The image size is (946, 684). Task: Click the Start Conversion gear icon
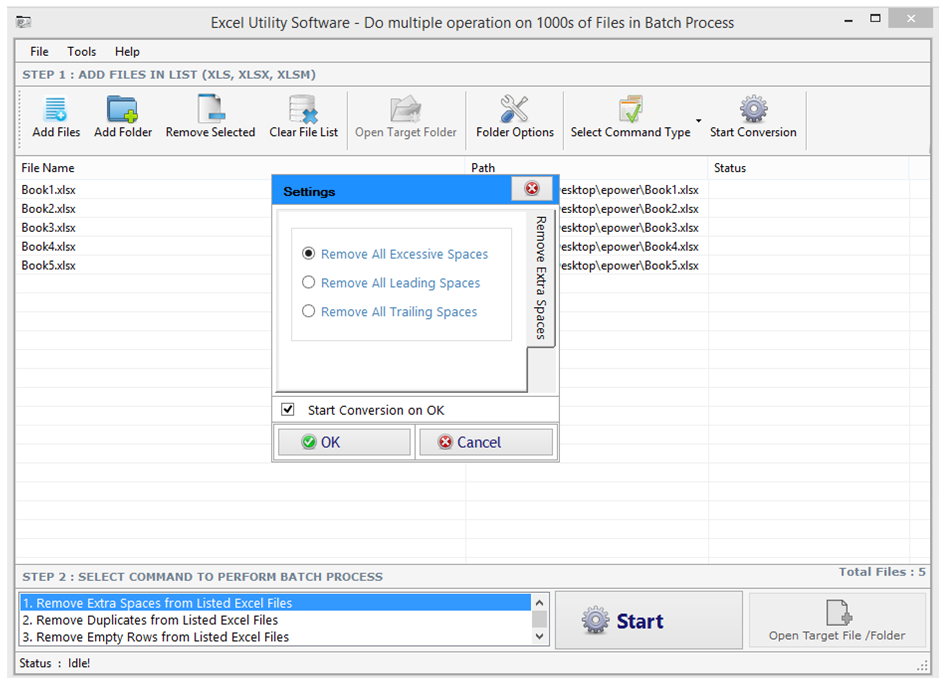coord(754,109)
